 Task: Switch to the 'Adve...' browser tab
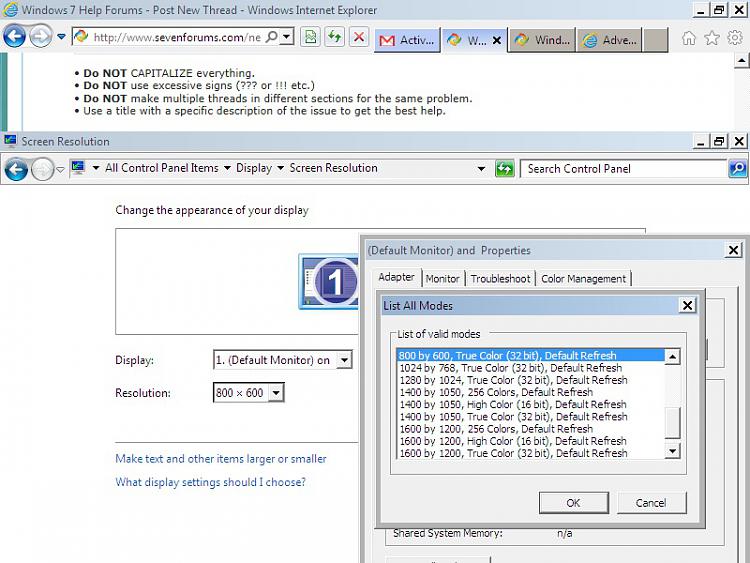point(609,40)
